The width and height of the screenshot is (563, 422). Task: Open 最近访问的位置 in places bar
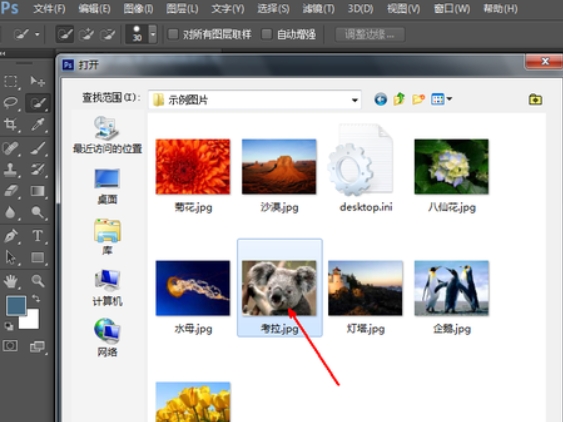pyautogui.click(x=107, y=135)
